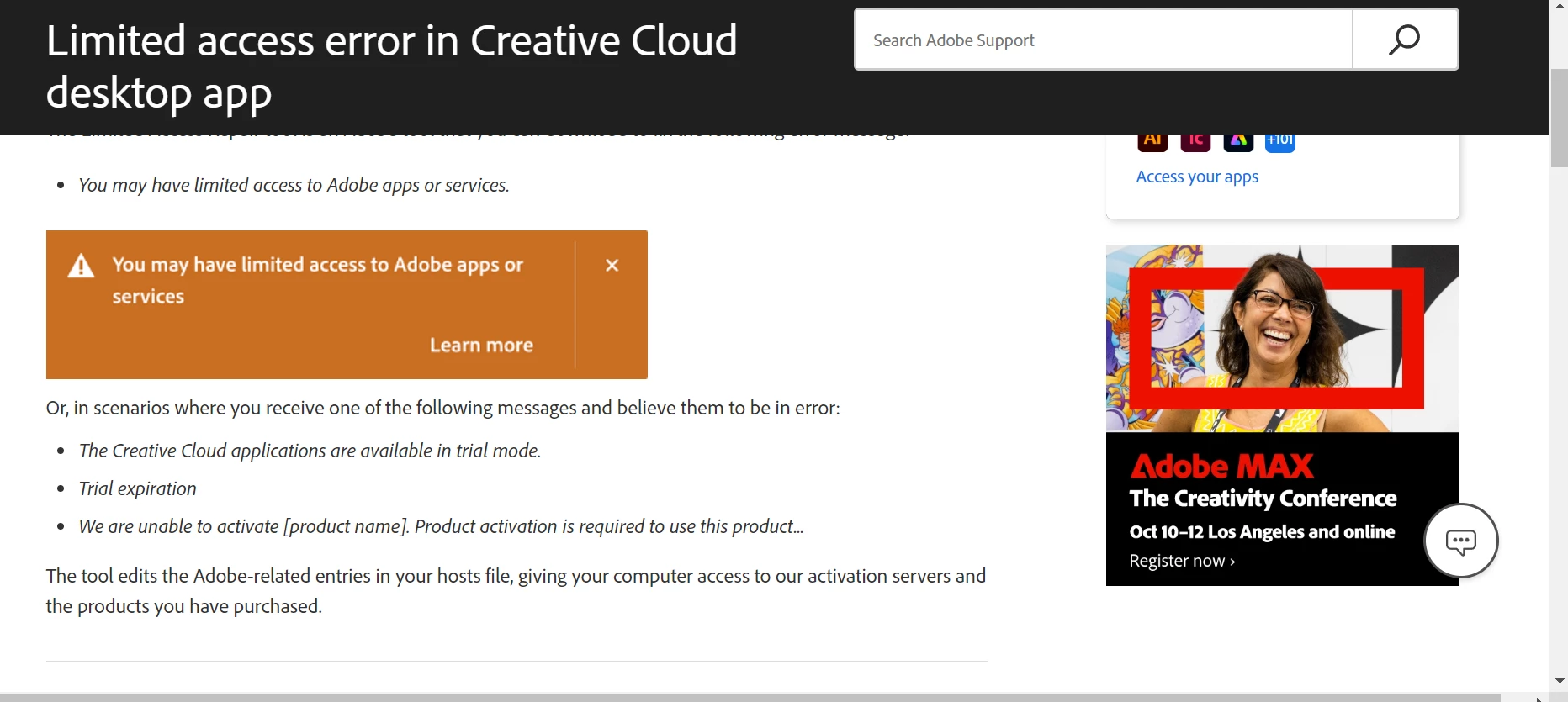The image size is (1568, 702).
Task: Click the Adobe Express app icon
Action: pos(1238,142)
